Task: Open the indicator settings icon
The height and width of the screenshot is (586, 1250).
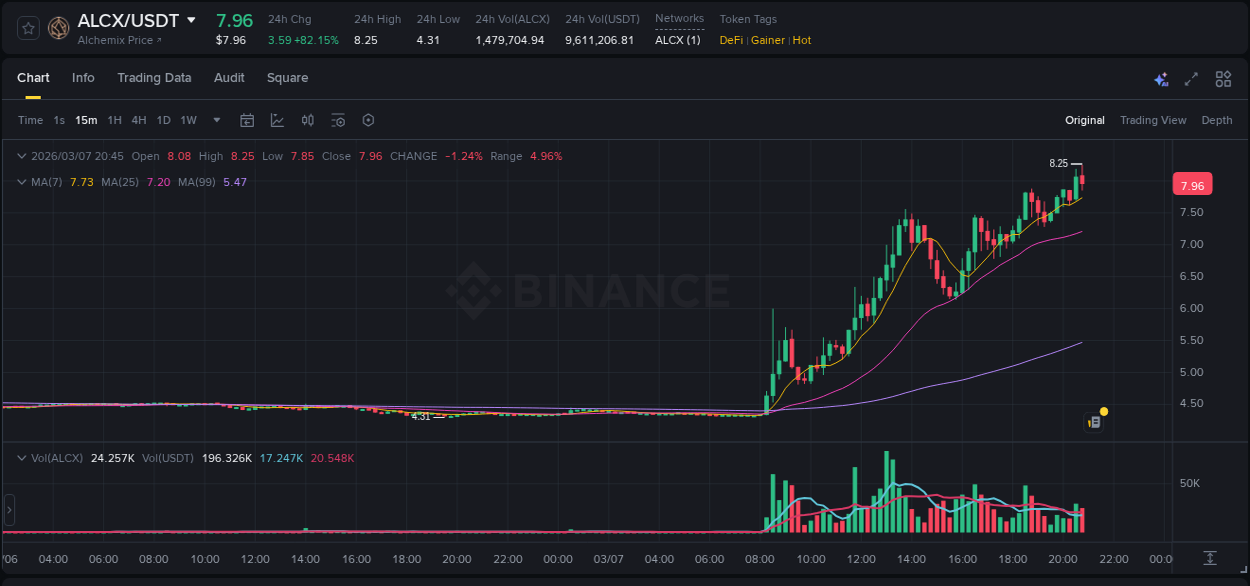Action: 338,120
